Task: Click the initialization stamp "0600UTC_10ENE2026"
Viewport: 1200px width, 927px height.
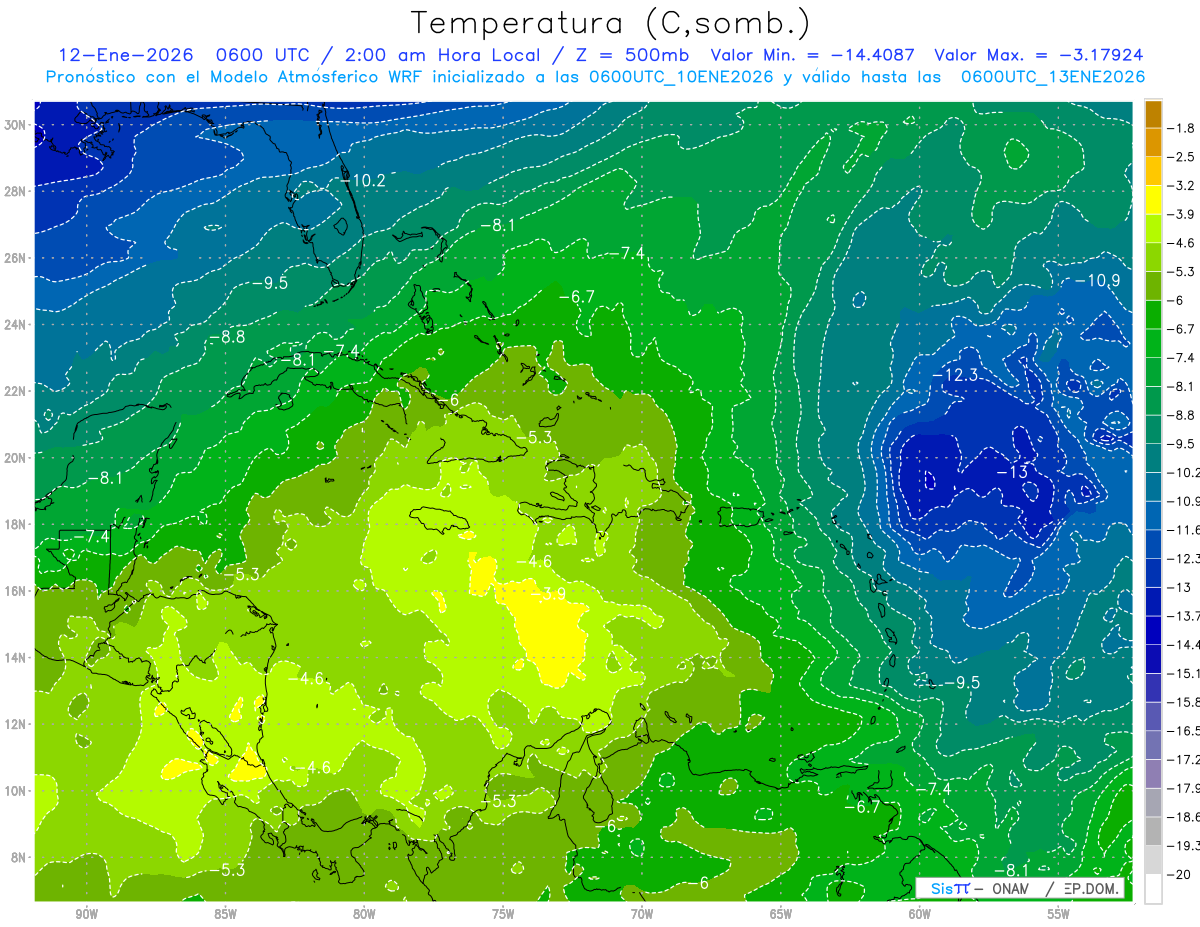Action: (681, 77)
